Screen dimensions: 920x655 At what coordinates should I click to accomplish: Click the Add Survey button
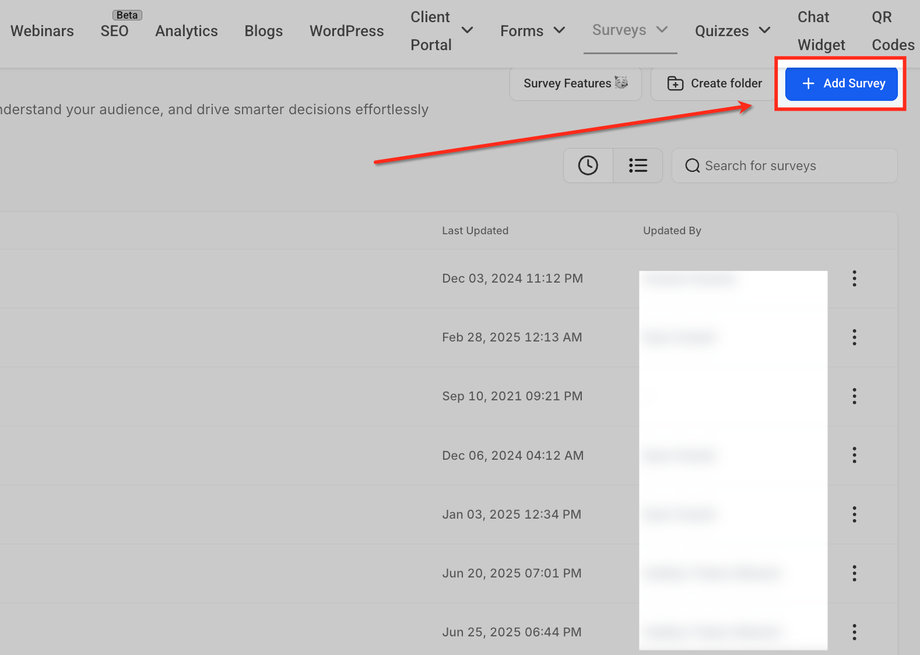point(842,83)
